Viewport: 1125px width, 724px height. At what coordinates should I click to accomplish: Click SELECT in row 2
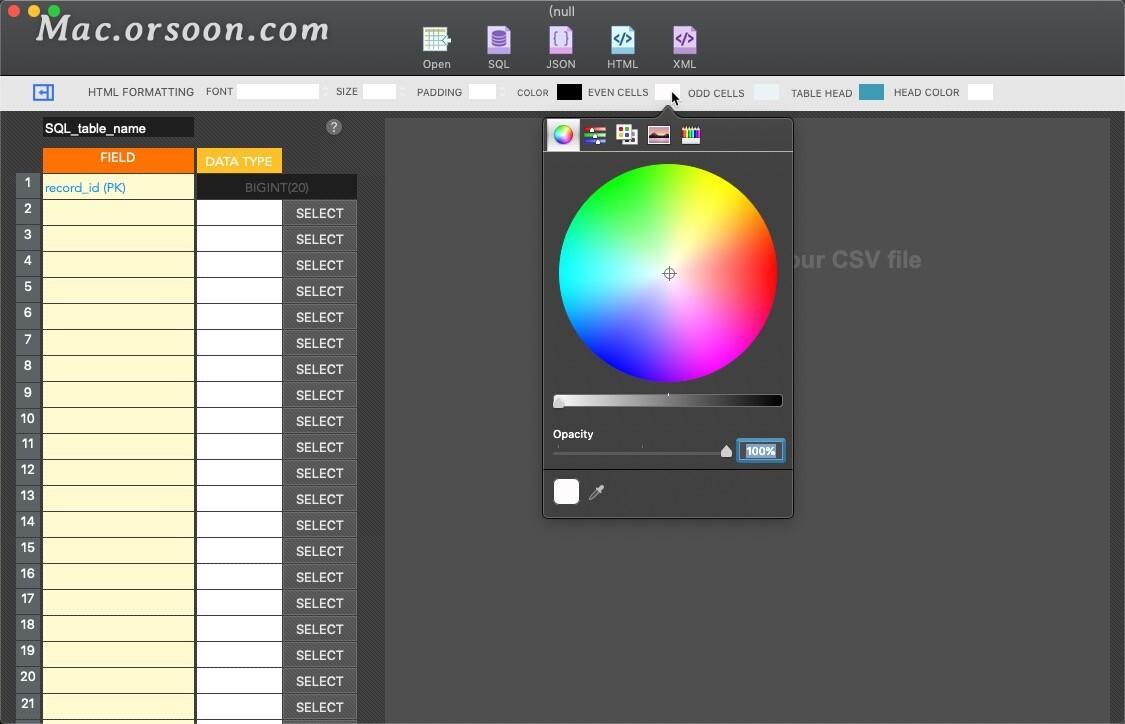click(319, 213)
